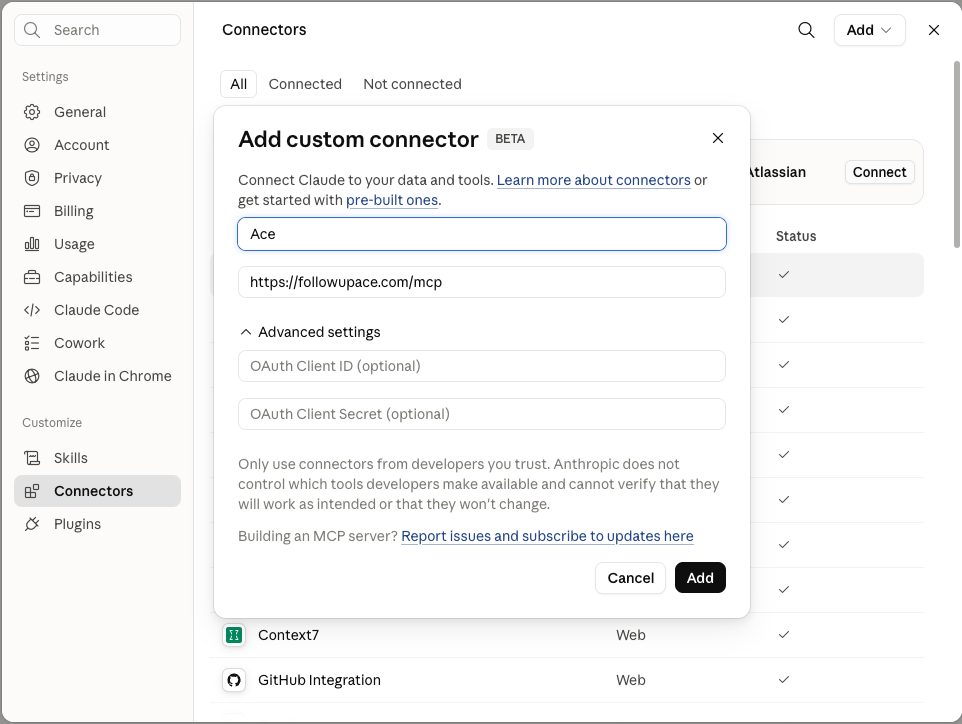
Task: Click Cancel in the dialog
Action: (630, 578)
